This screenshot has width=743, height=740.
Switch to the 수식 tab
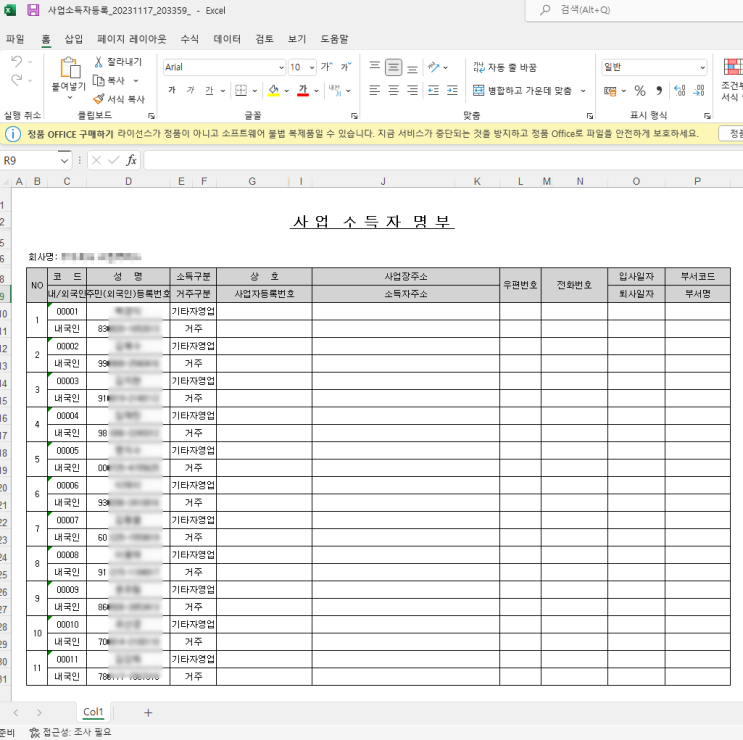point(190,39)
